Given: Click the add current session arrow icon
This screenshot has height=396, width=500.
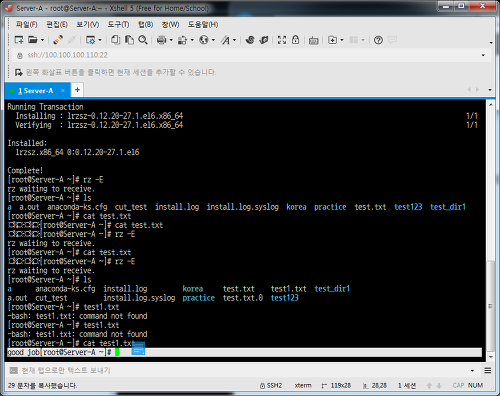Looking at the screenshot, I should pos(19,72).
